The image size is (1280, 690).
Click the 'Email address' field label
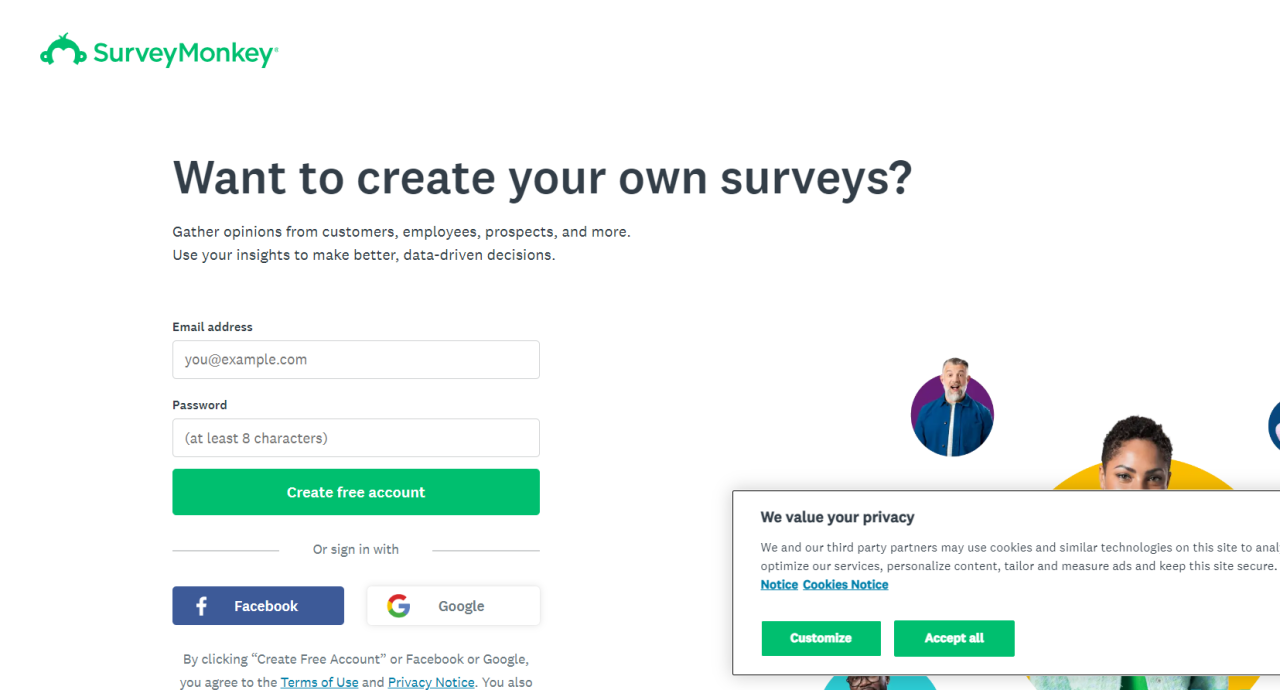(212, 327)
